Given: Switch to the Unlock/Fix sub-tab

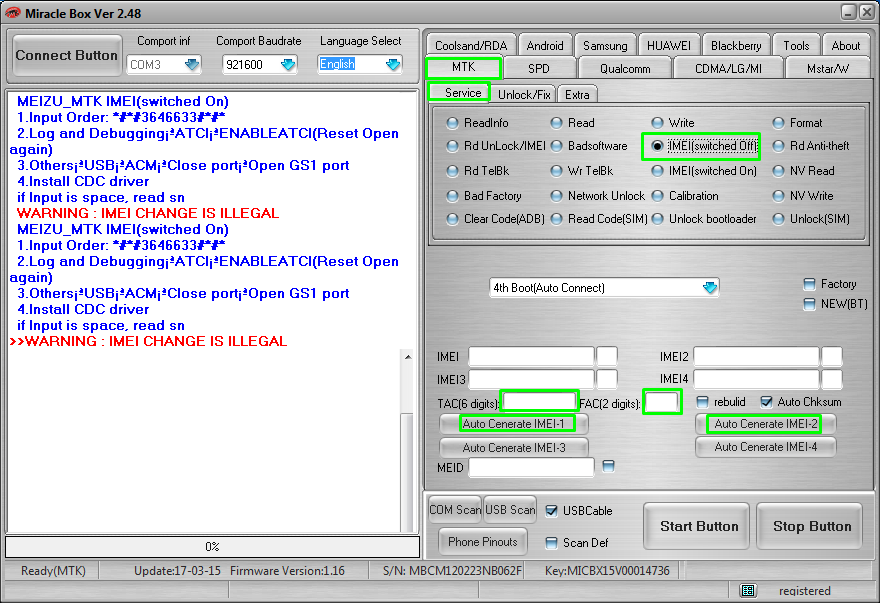Looking at the screenshot, I should click(524, 94).
